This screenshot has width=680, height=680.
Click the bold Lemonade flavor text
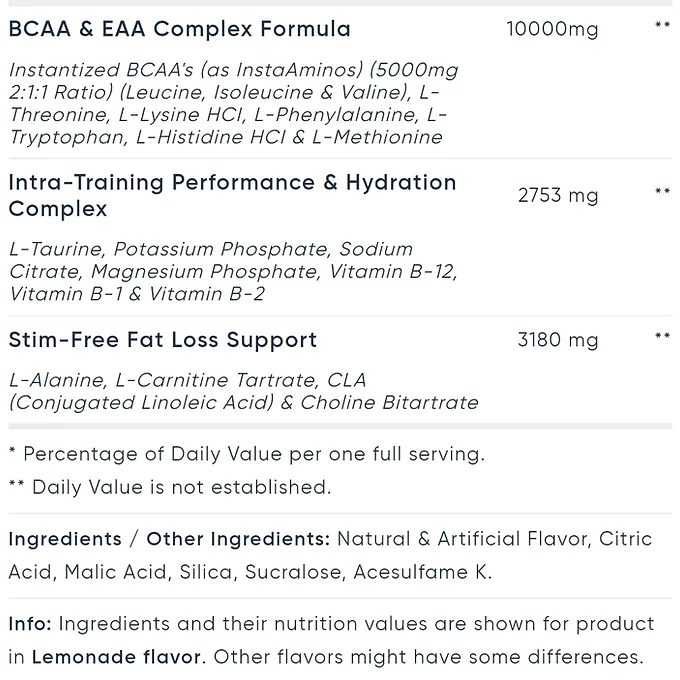tap(118, 657)
